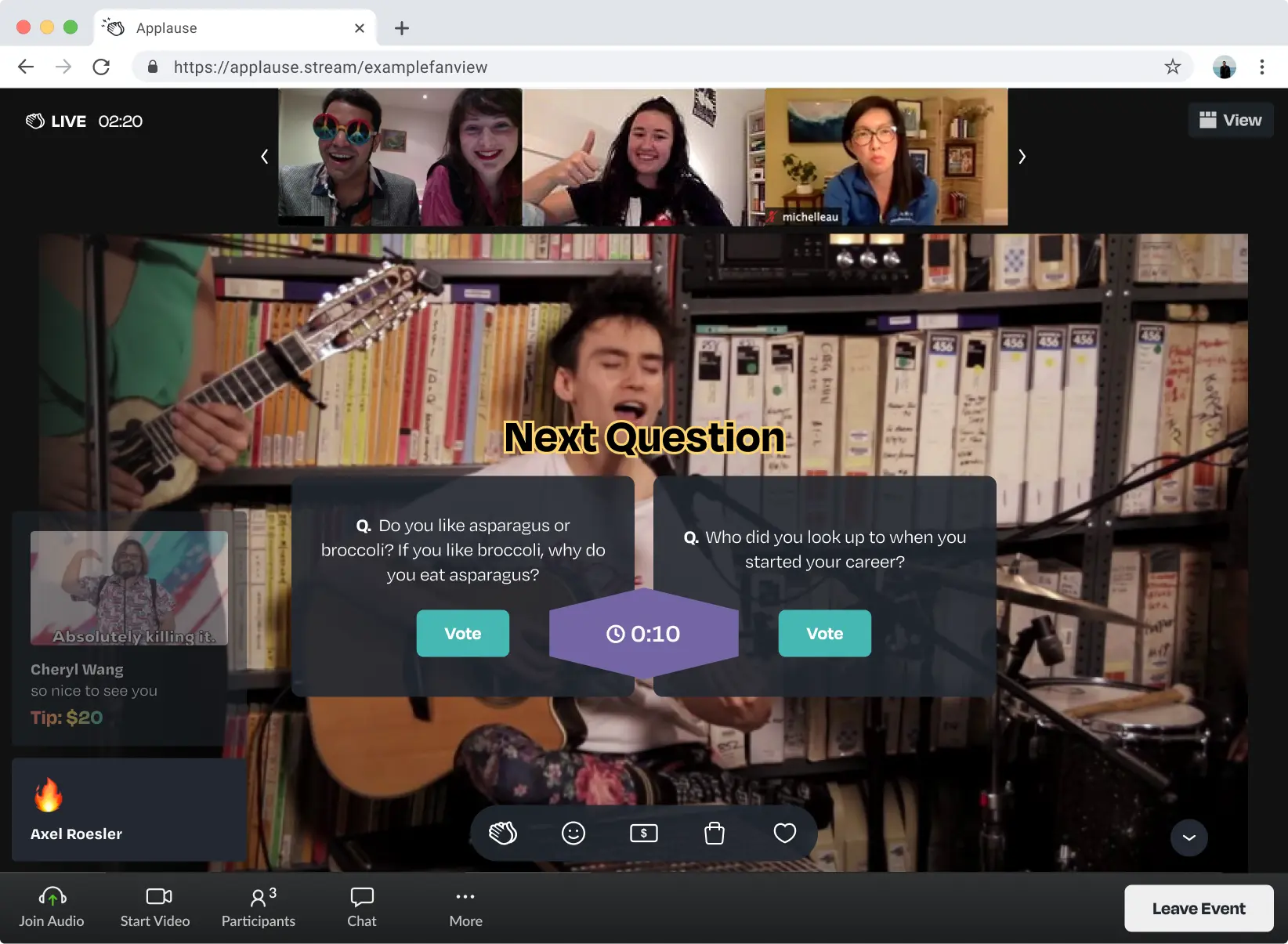Image resolution: width=1288 pixels, height=944 pixels.
Task: Send applause with the clapping hands icon
Action: pos(503,833)
